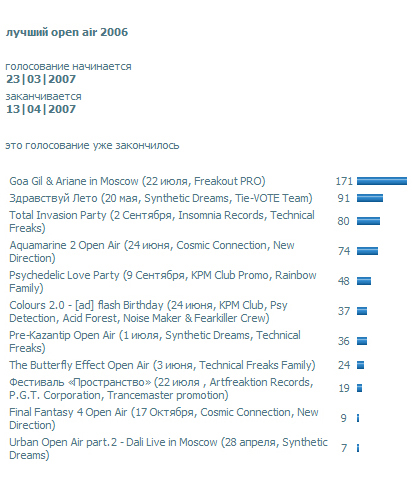Select Urban Open Air part.2 entry

pos(168,448)
